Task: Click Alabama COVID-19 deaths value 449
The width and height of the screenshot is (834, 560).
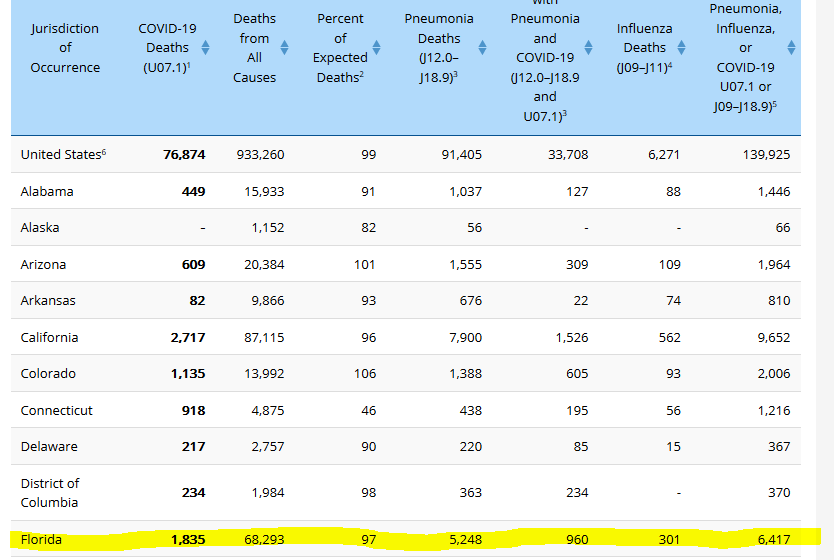Action: [x=194, y=191]
